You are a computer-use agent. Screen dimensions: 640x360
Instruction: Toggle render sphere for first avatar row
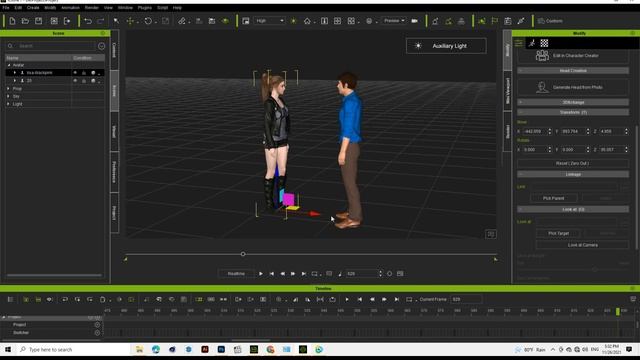[93, 73]
